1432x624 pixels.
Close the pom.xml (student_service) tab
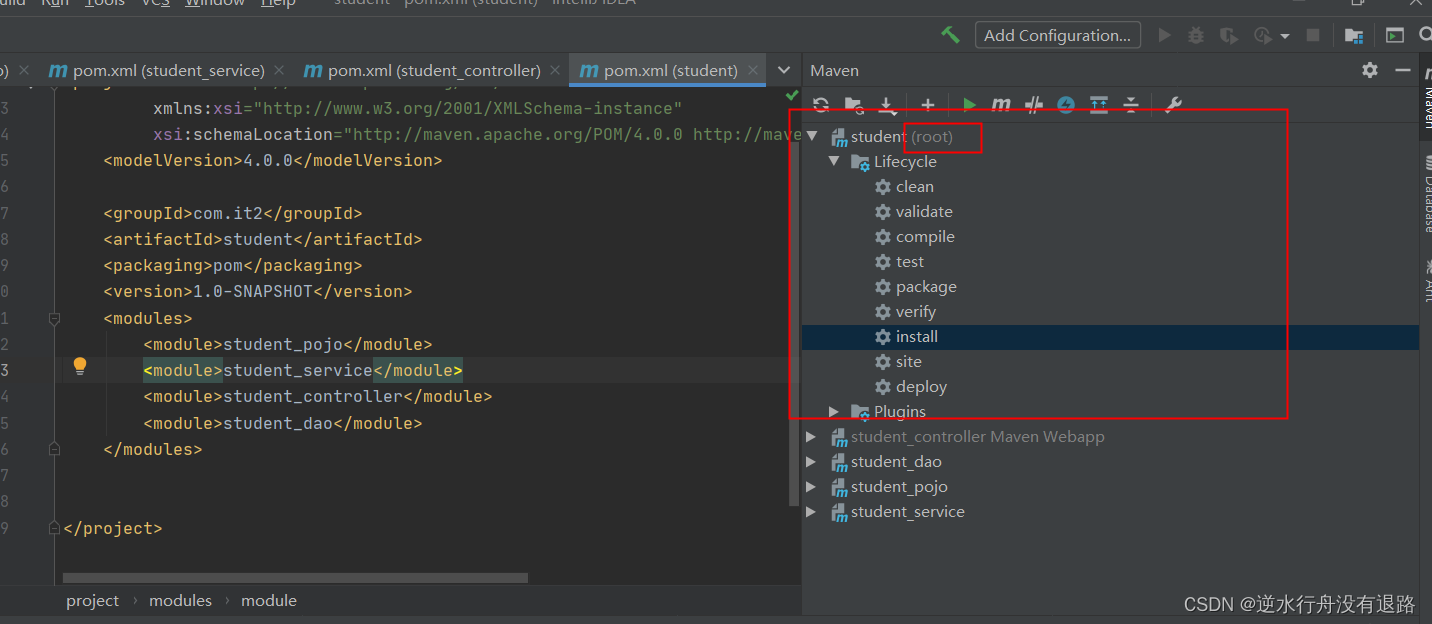point(279,70)
